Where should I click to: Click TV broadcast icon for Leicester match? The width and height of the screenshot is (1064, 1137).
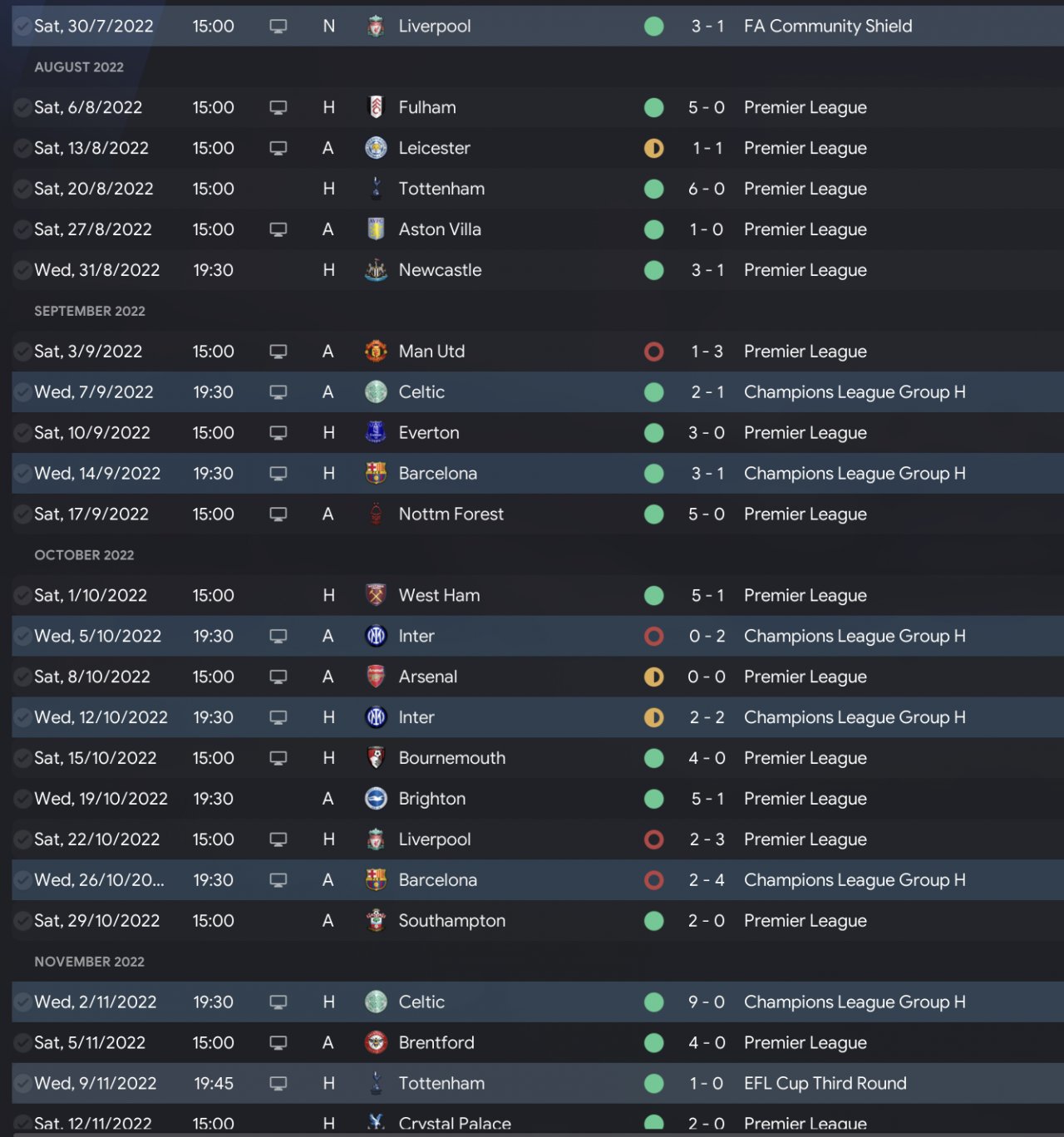278,148
